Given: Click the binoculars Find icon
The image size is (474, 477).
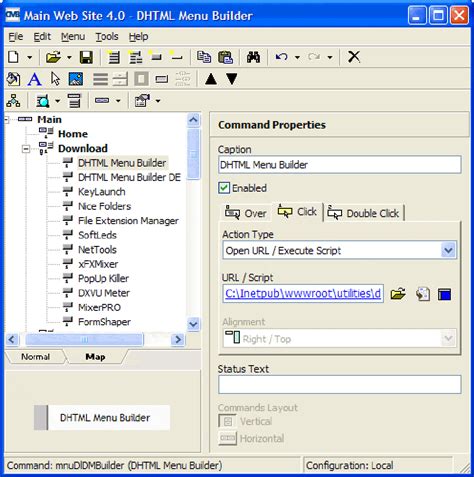Looking at the screenshot, I should 253,57.
